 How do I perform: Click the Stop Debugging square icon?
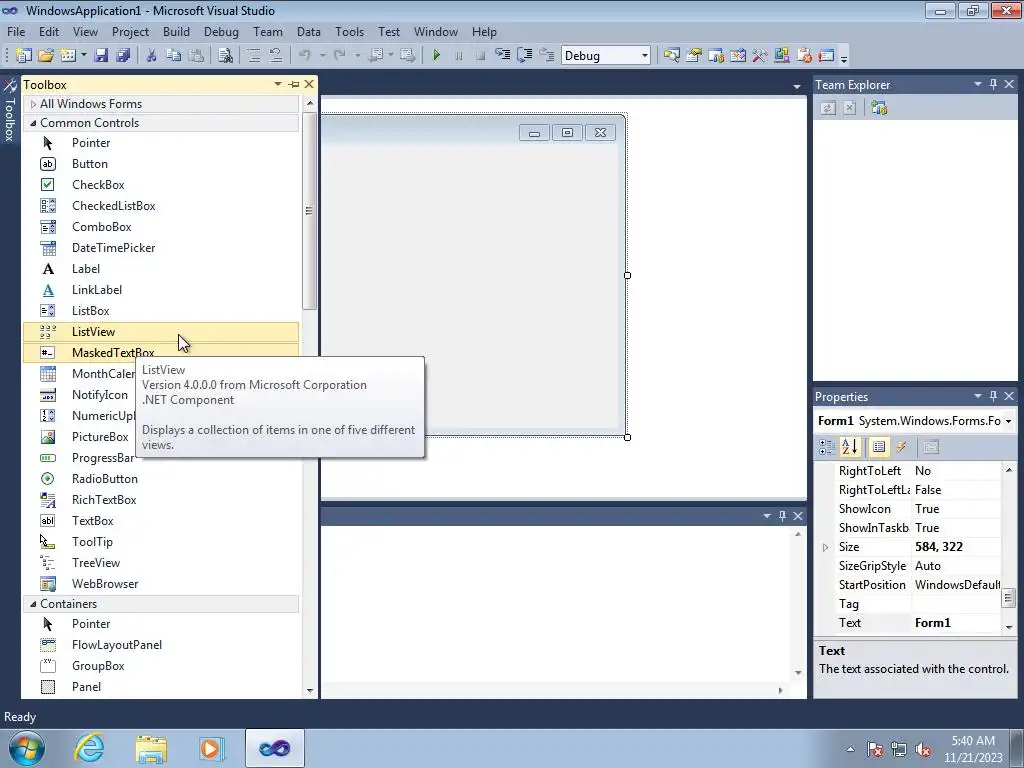481,56
